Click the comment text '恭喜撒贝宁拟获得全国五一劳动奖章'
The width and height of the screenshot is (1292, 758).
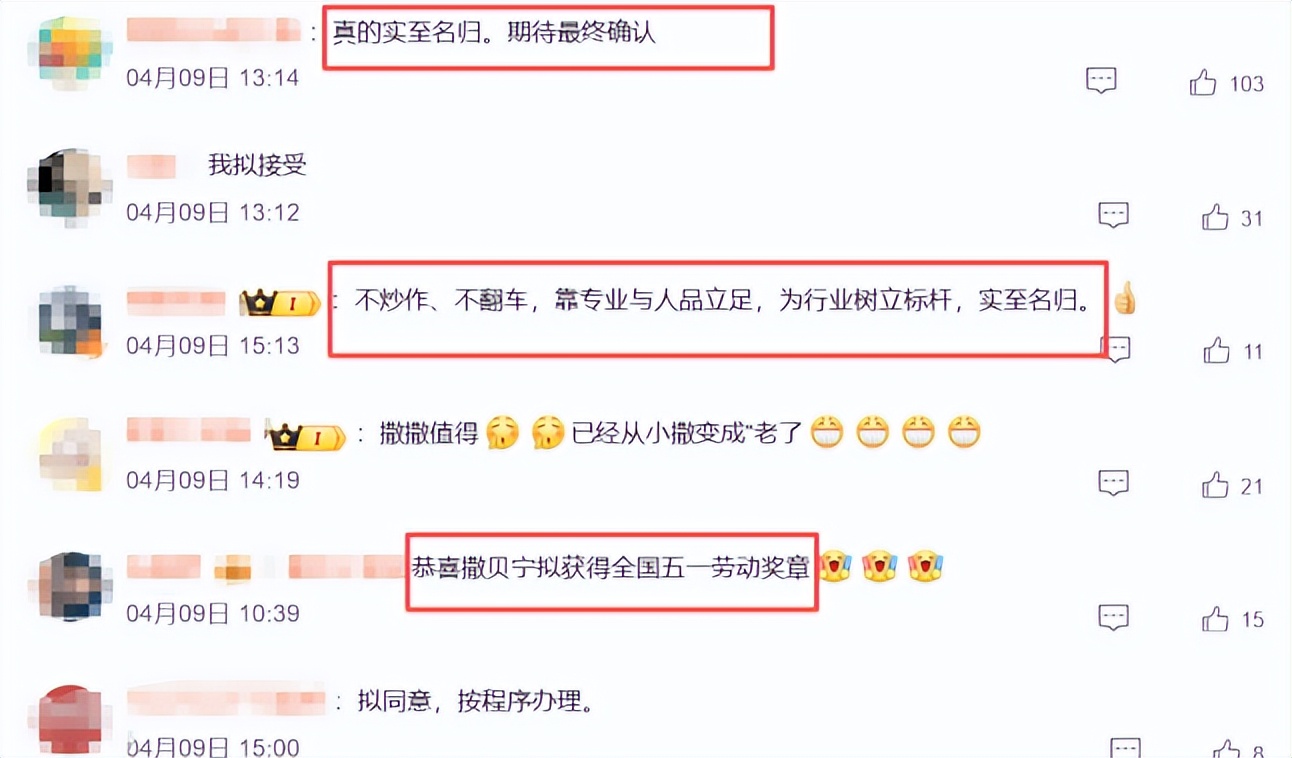612,567
